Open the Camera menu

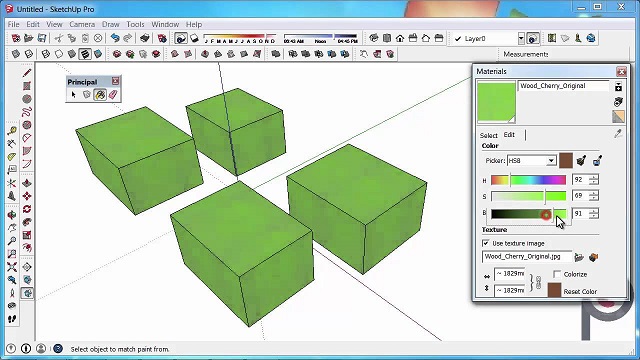(82, 24)
